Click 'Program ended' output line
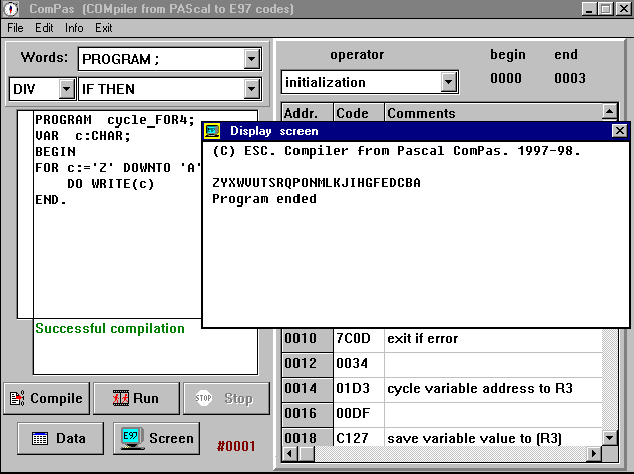This screenshot has width=634, height=474. (264, 199)
